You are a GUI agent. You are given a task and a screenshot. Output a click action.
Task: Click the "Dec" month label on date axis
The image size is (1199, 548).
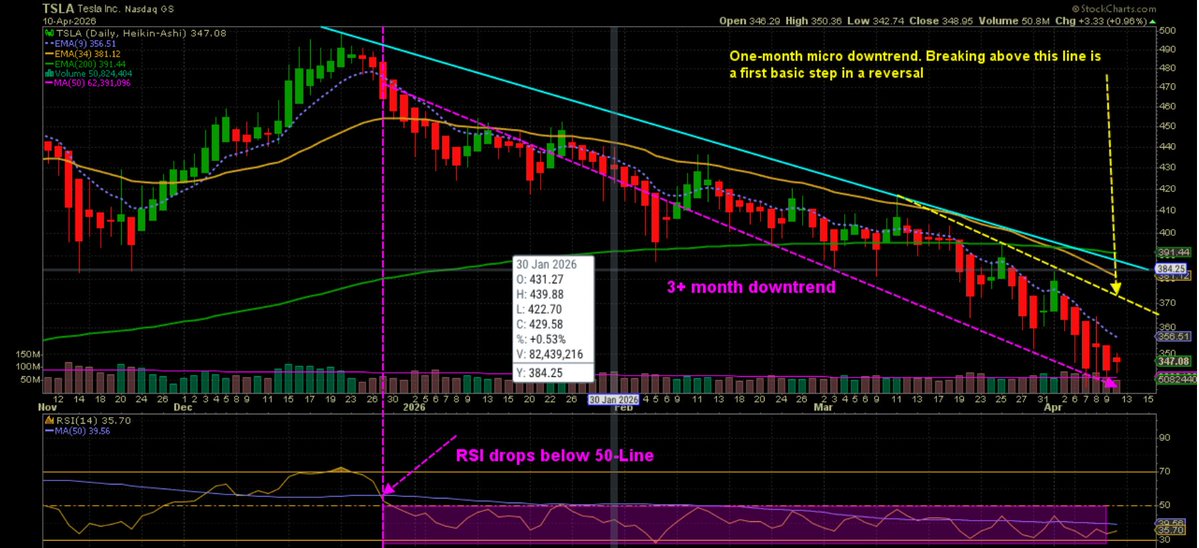point(182,408)
